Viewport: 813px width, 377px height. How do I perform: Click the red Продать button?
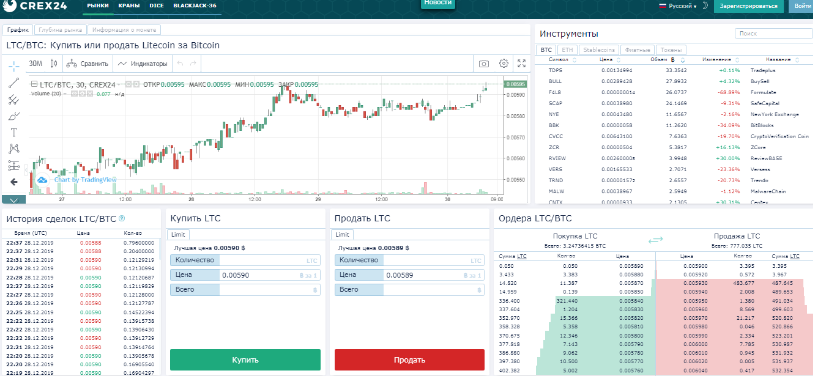[x=410, y=359]
